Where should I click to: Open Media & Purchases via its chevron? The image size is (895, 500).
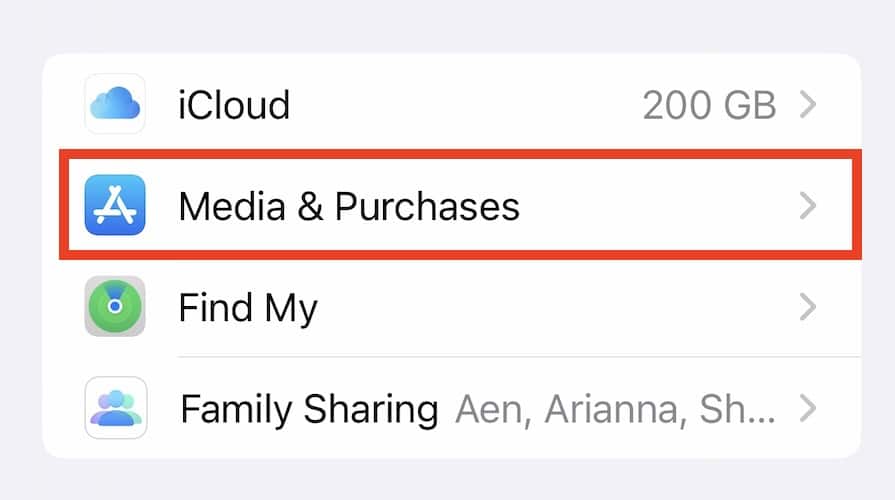(x=808, y=206)
